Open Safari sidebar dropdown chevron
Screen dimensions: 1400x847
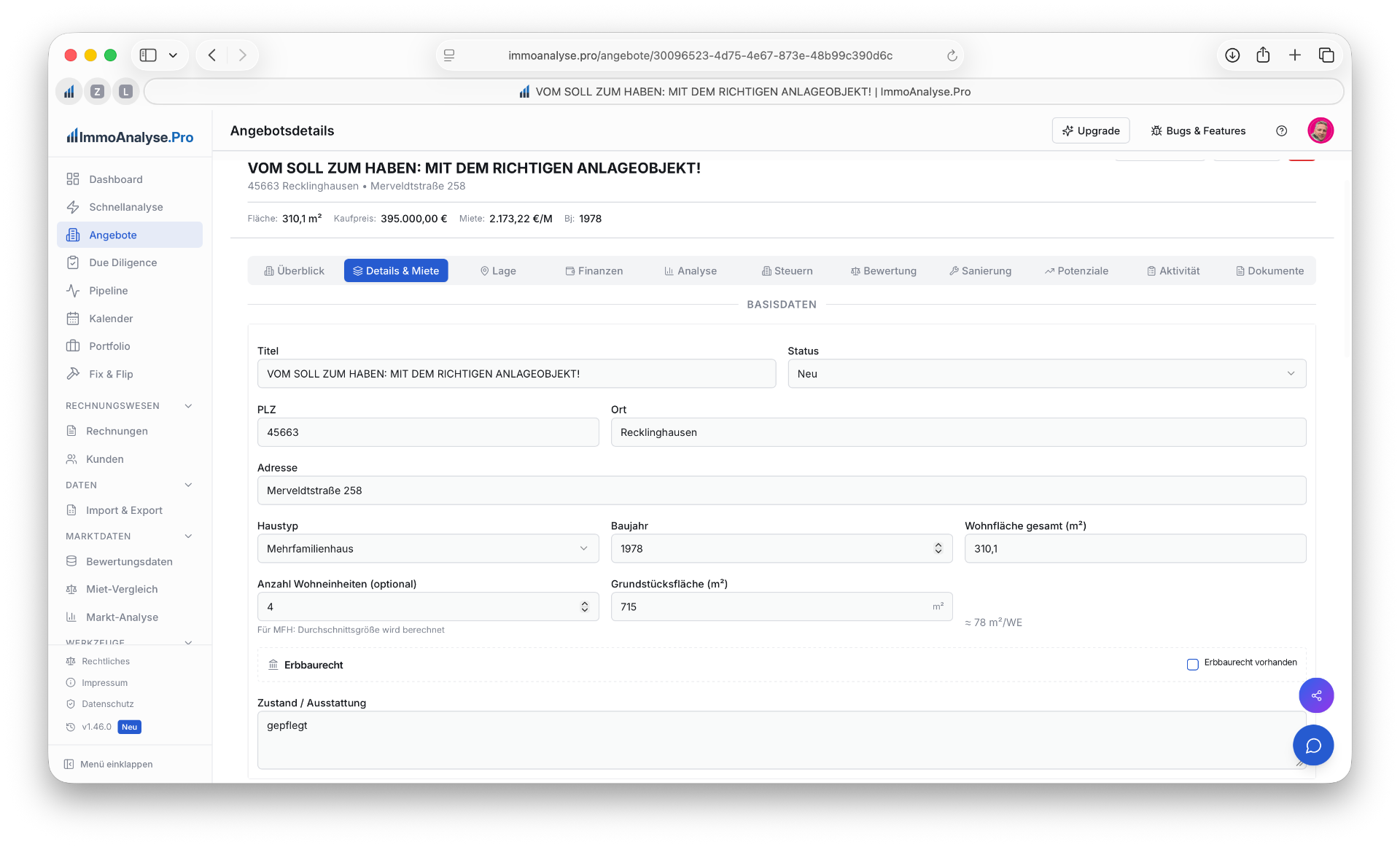coord(173,55)
